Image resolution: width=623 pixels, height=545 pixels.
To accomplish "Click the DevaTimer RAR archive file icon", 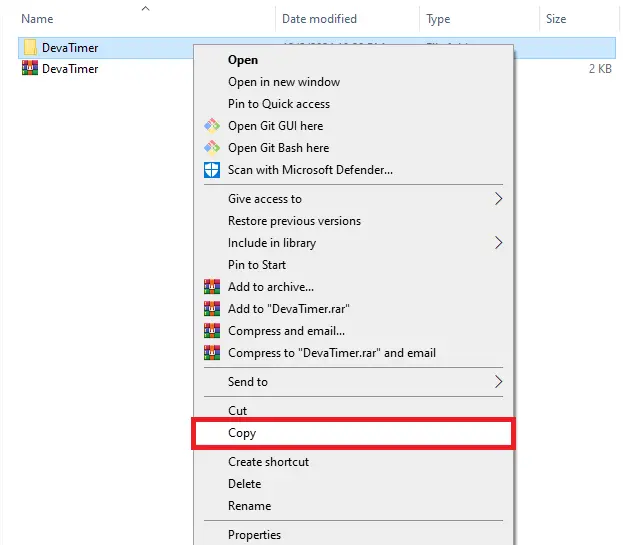I will [x=29, y=69].
